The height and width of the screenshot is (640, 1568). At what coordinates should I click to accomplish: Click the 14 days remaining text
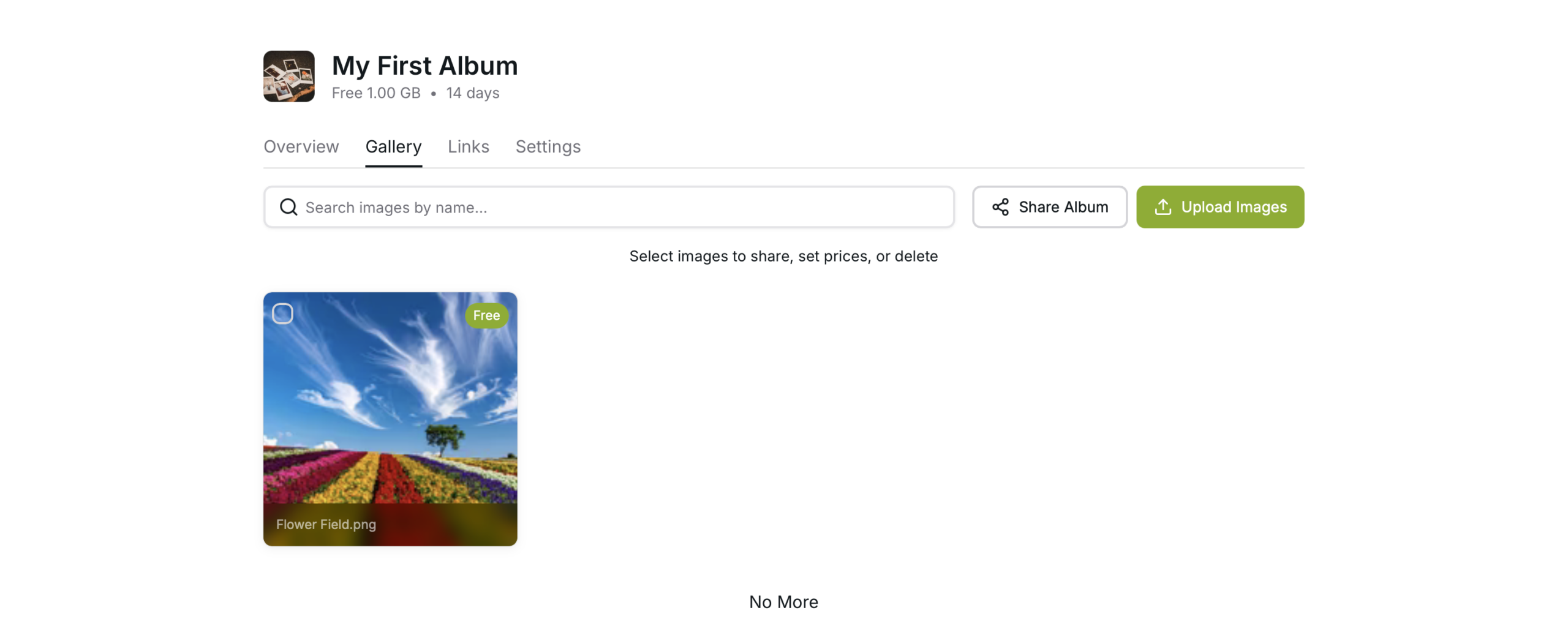click(472, 93)
